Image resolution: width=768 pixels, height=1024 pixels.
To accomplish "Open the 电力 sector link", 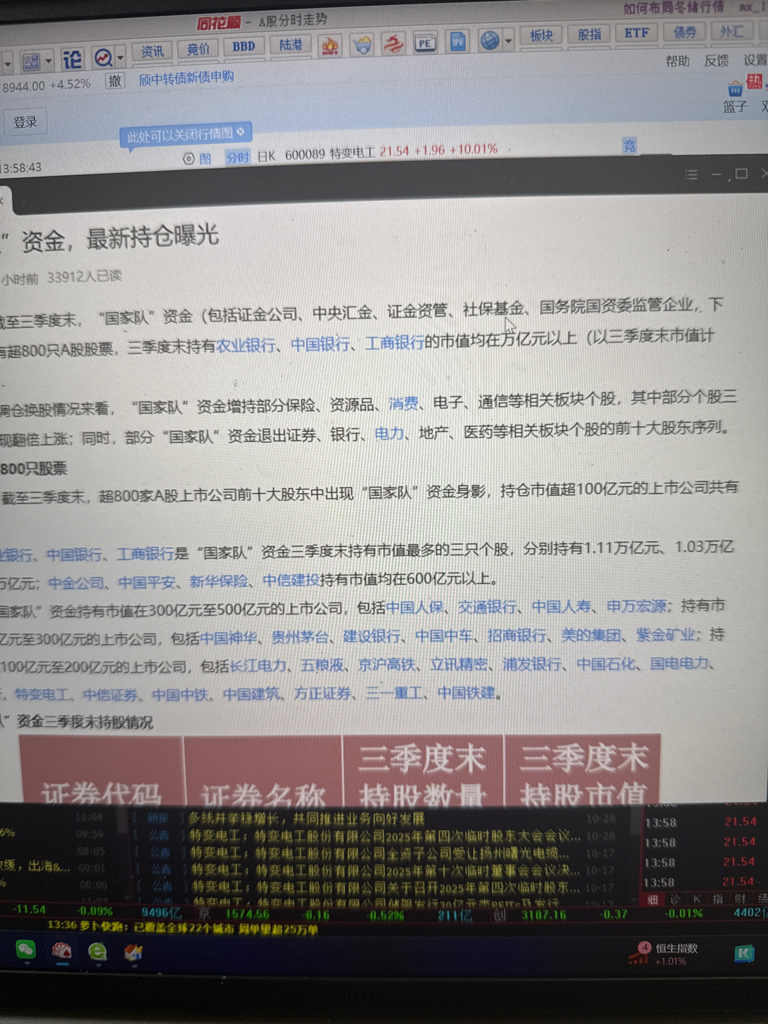I will click(389, 433).
